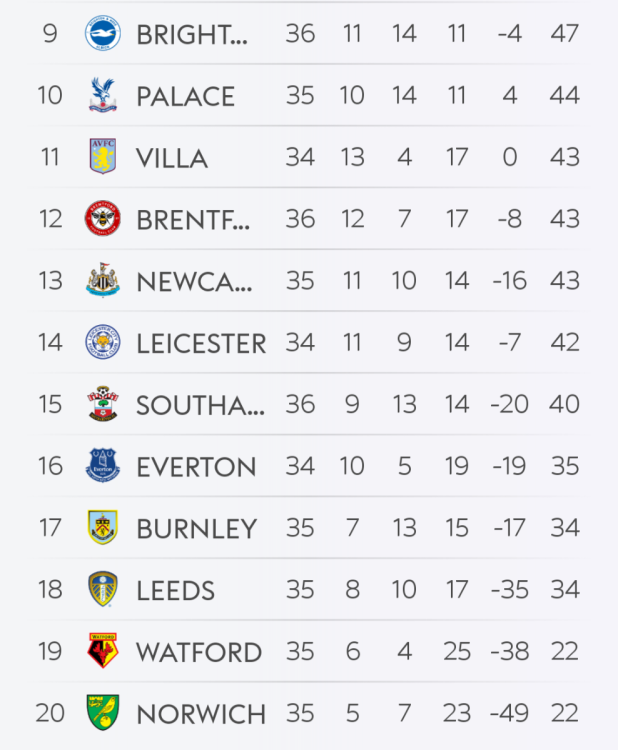Click the Norwich canary badge

102,714
